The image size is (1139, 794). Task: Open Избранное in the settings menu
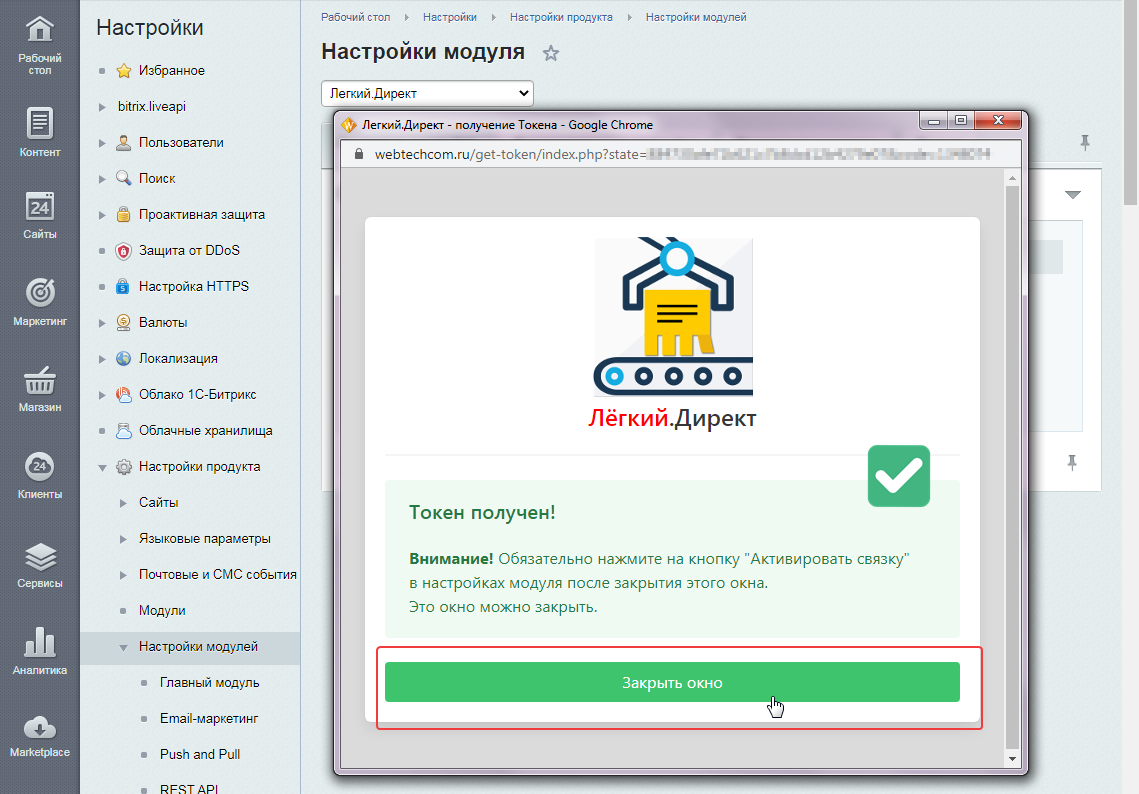[x=171, y=70]
